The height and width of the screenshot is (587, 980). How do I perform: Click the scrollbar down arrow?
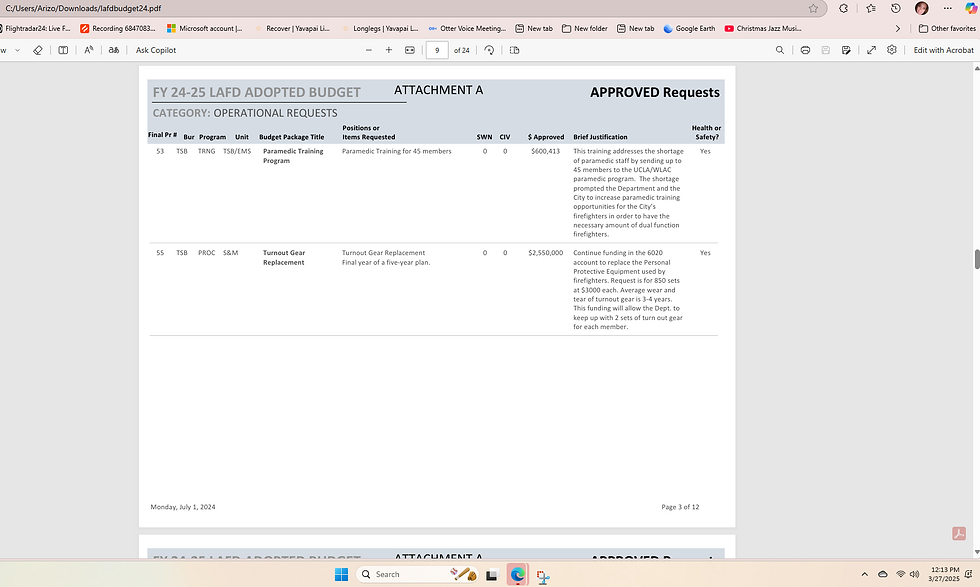point(977,552)
